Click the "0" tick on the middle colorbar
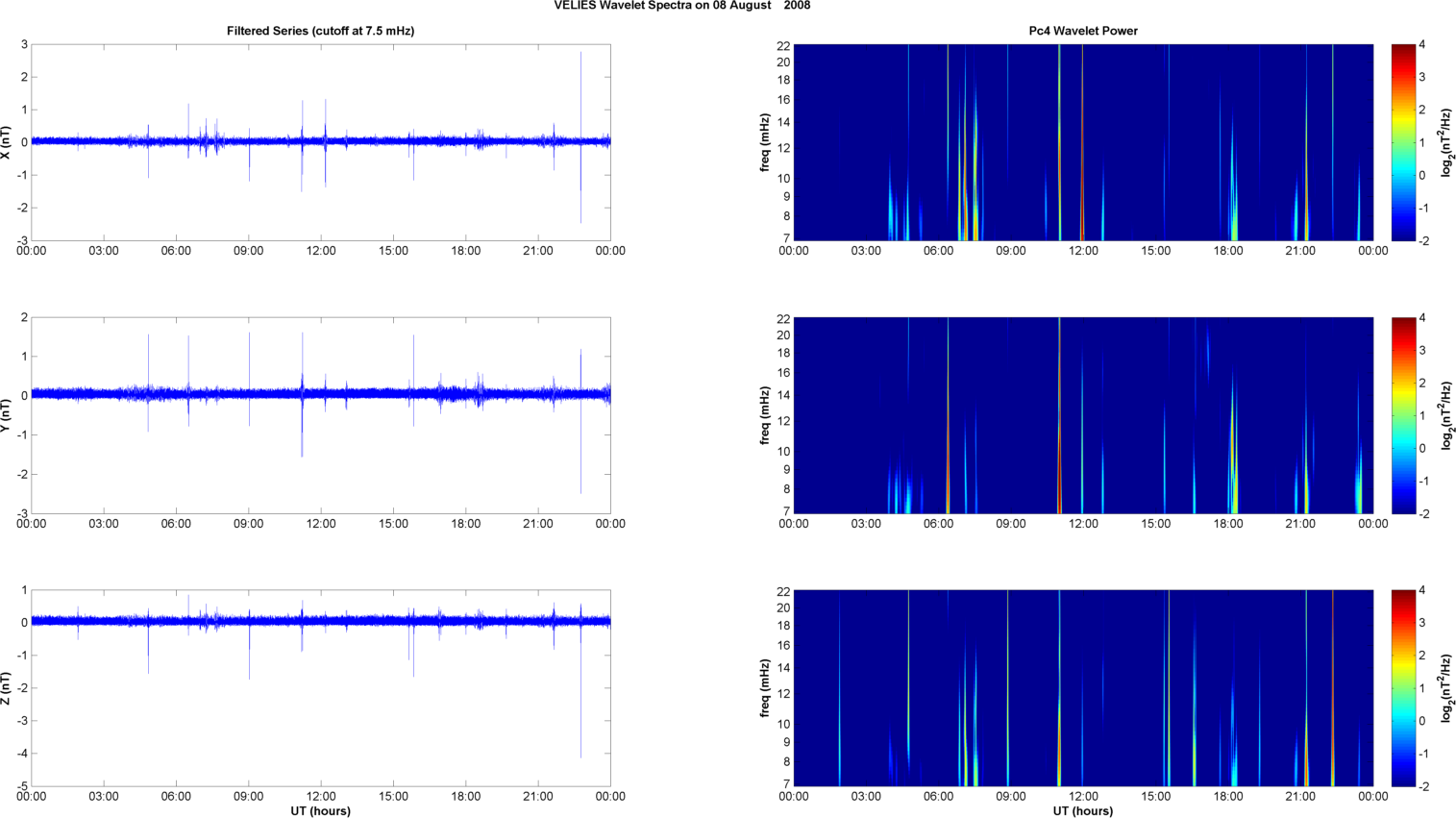This screenshot has width=1456, height=818. [x=1422, y=448]
